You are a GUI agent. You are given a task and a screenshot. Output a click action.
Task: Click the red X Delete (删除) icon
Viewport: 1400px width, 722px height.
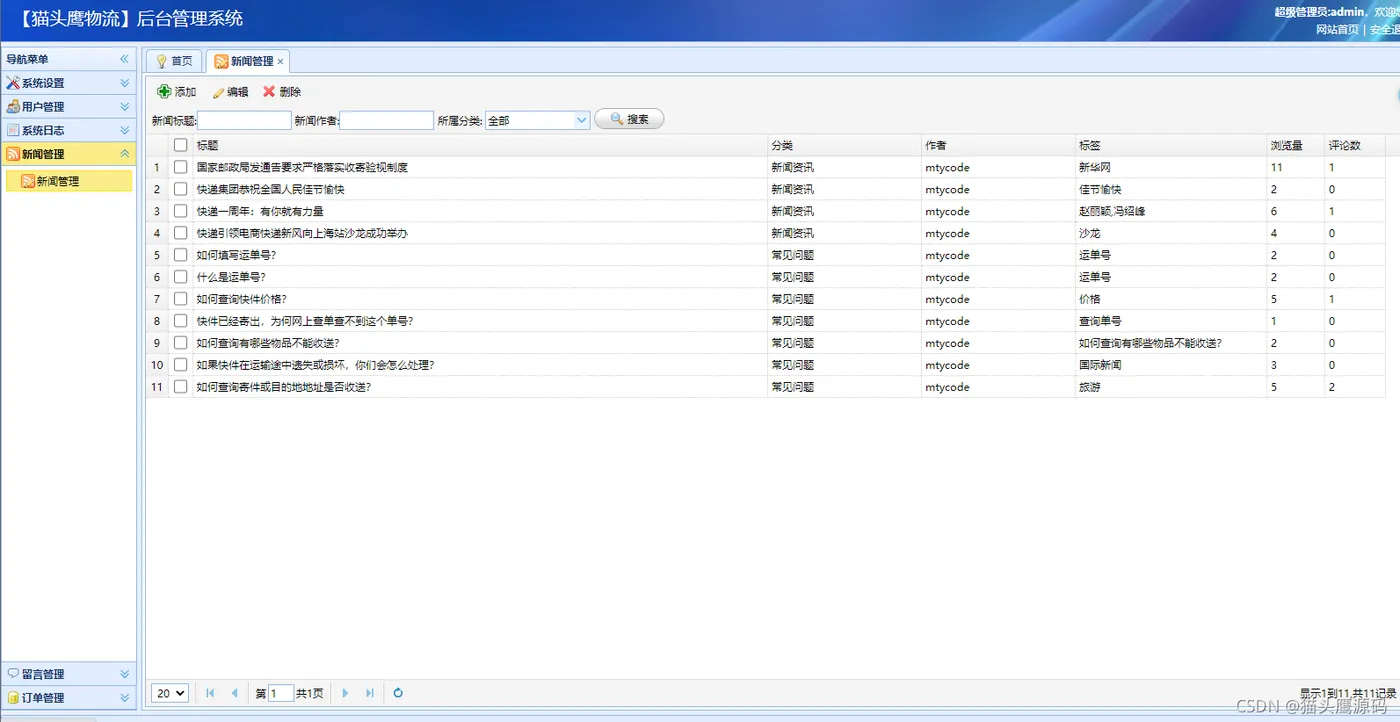click(x=269, y=91)
